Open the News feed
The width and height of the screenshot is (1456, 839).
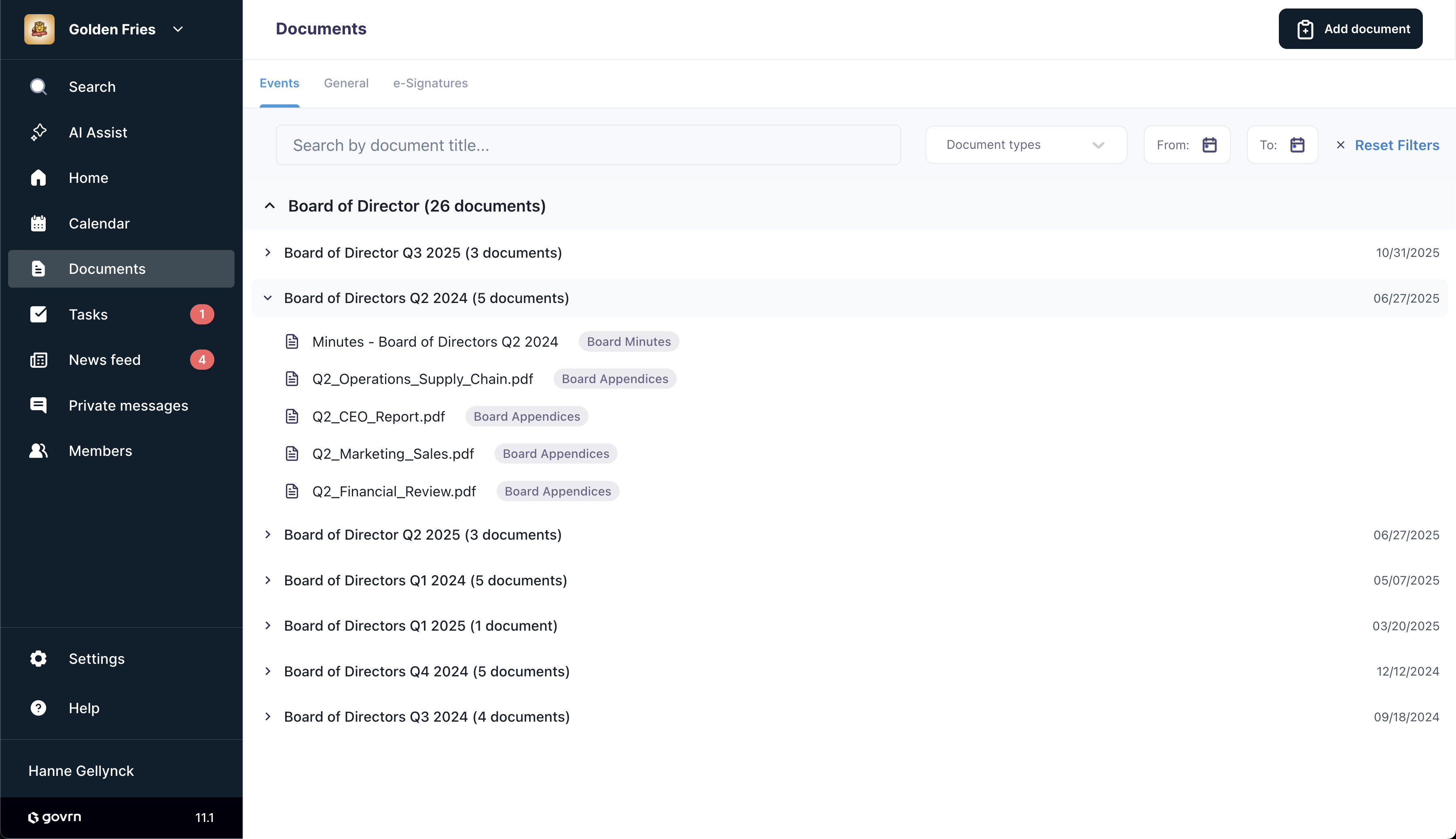[x=105, y=360]
